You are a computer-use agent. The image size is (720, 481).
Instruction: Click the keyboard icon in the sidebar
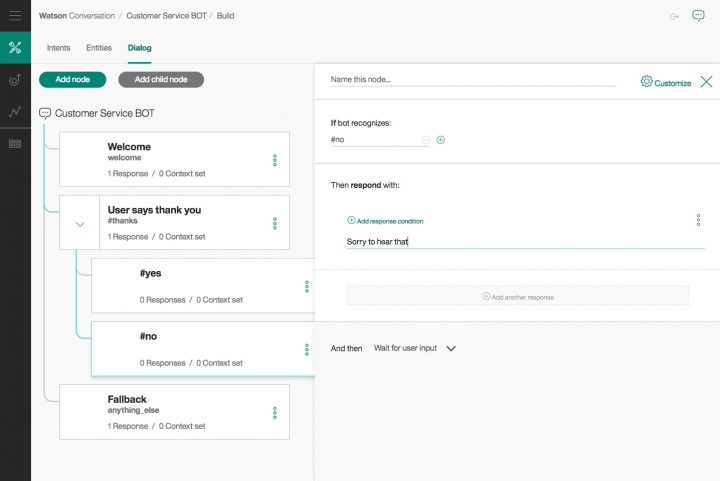15,144
